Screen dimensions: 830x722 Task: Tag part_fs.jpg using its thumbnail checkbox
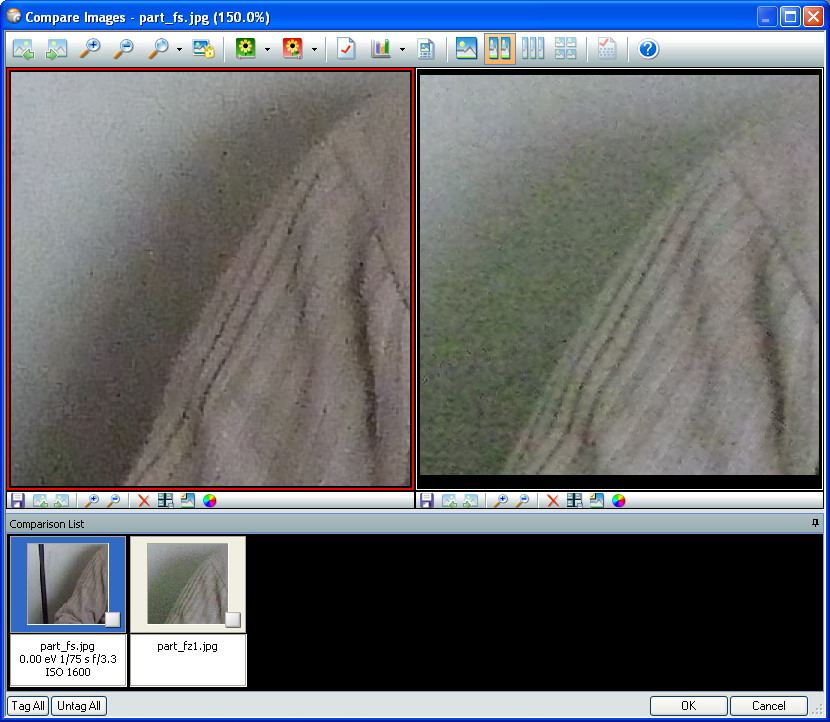pyautogui.click(x=113, y=619)
